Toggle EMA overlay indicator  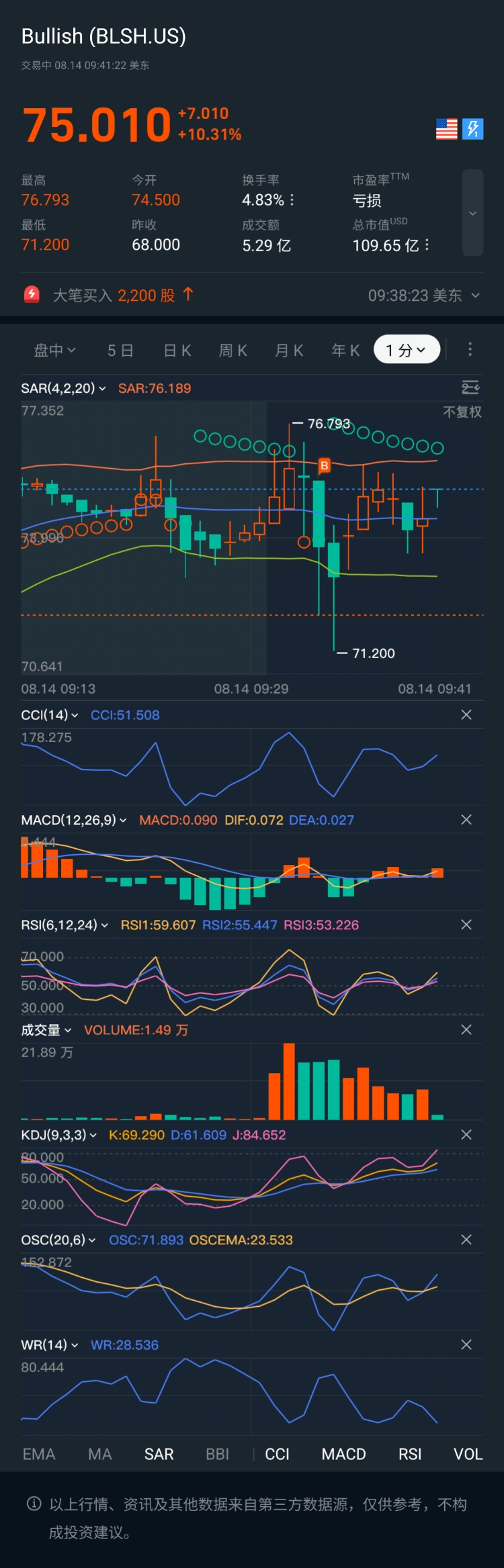tap(39, 1454)
